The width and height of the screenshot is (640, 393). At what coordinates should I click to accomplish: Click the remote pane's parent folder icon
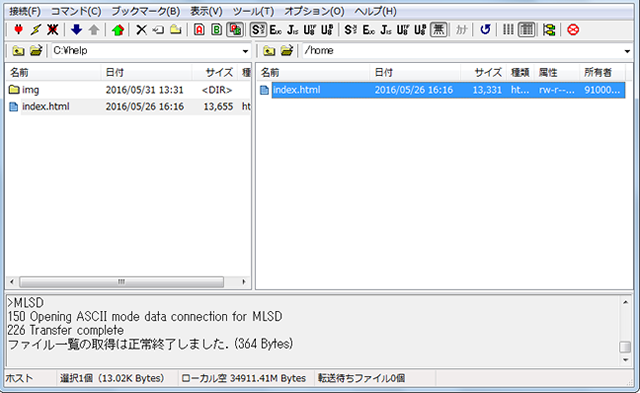click(x=269, y=51)
